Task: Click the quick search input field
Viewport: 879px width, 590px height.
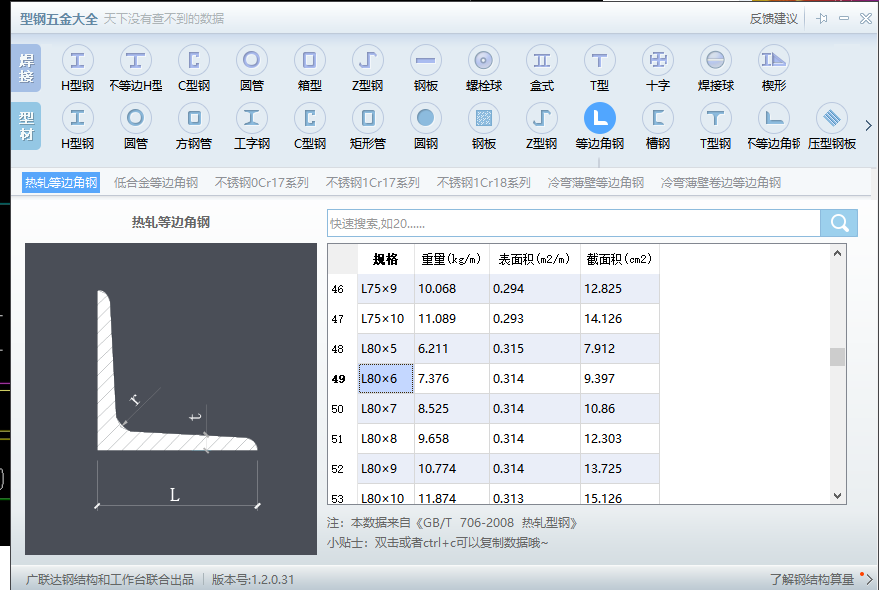Action: (x=573, y=223)
